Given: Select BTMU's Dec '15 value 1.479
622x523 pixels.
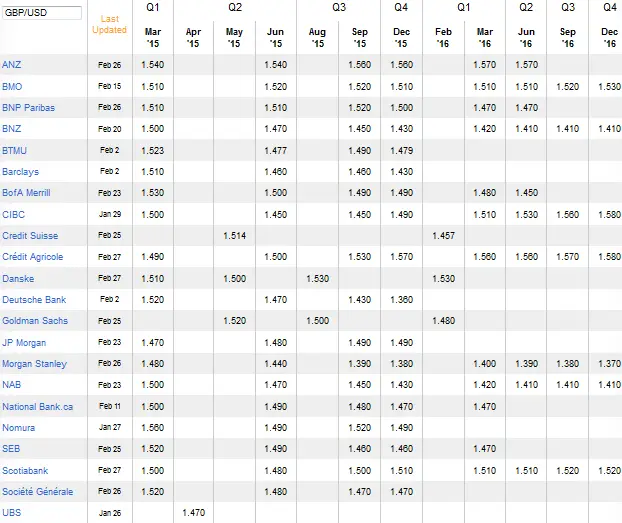Looking at the screenshot, I should coord(401,151).
